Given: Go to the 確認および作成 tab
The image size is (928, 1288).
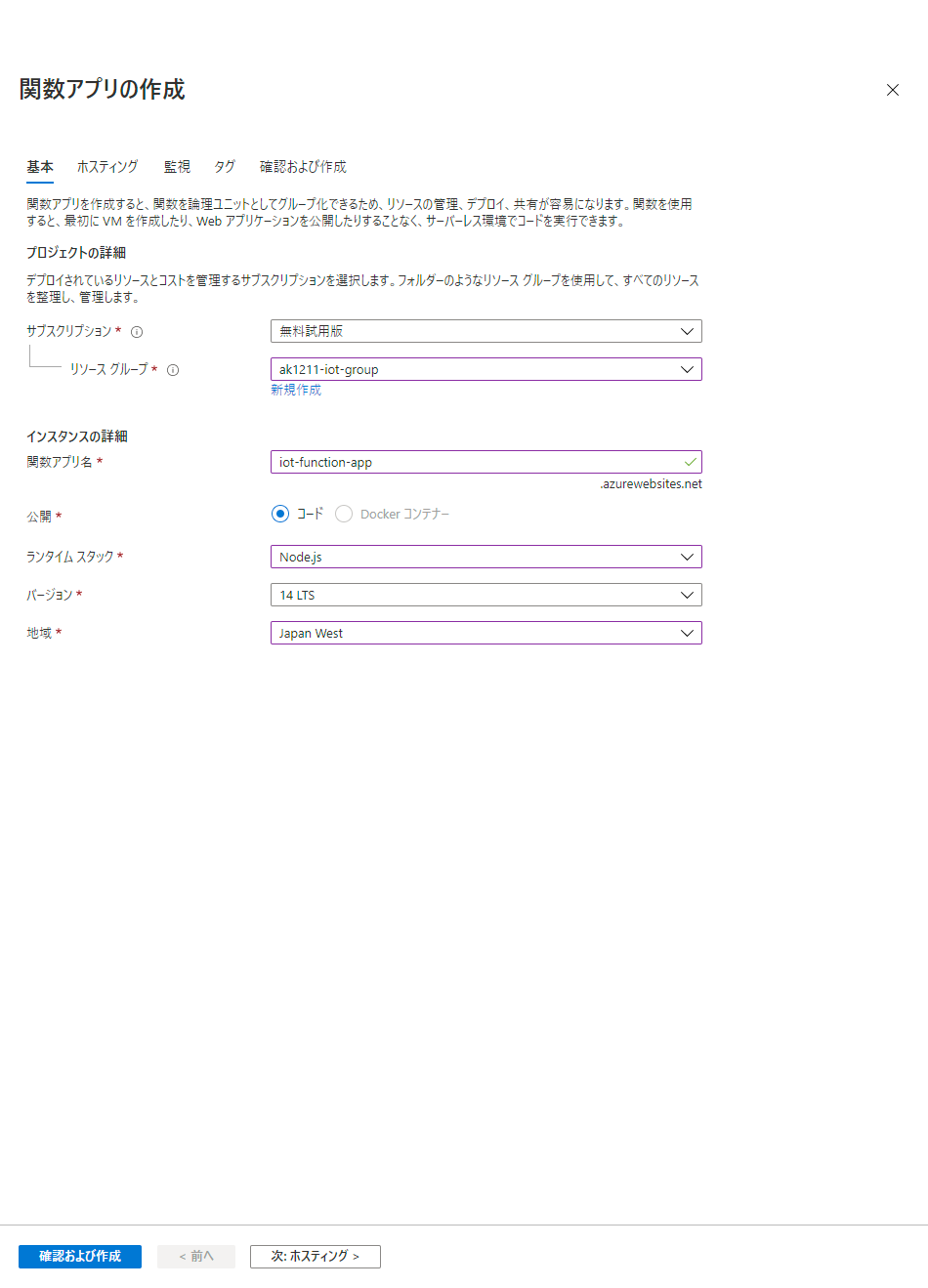Looking at the screenshot, I should (303, 167).
